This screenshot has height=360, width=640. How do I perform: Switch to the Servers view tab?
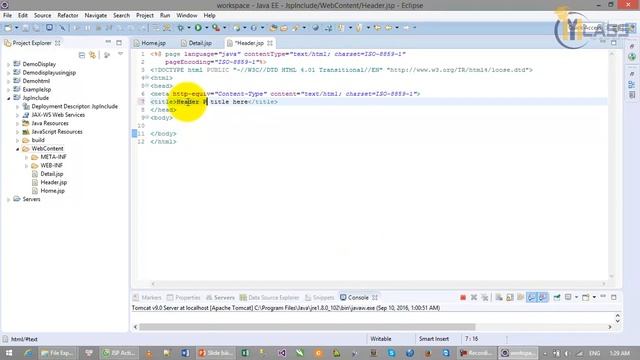click(220, 298)
